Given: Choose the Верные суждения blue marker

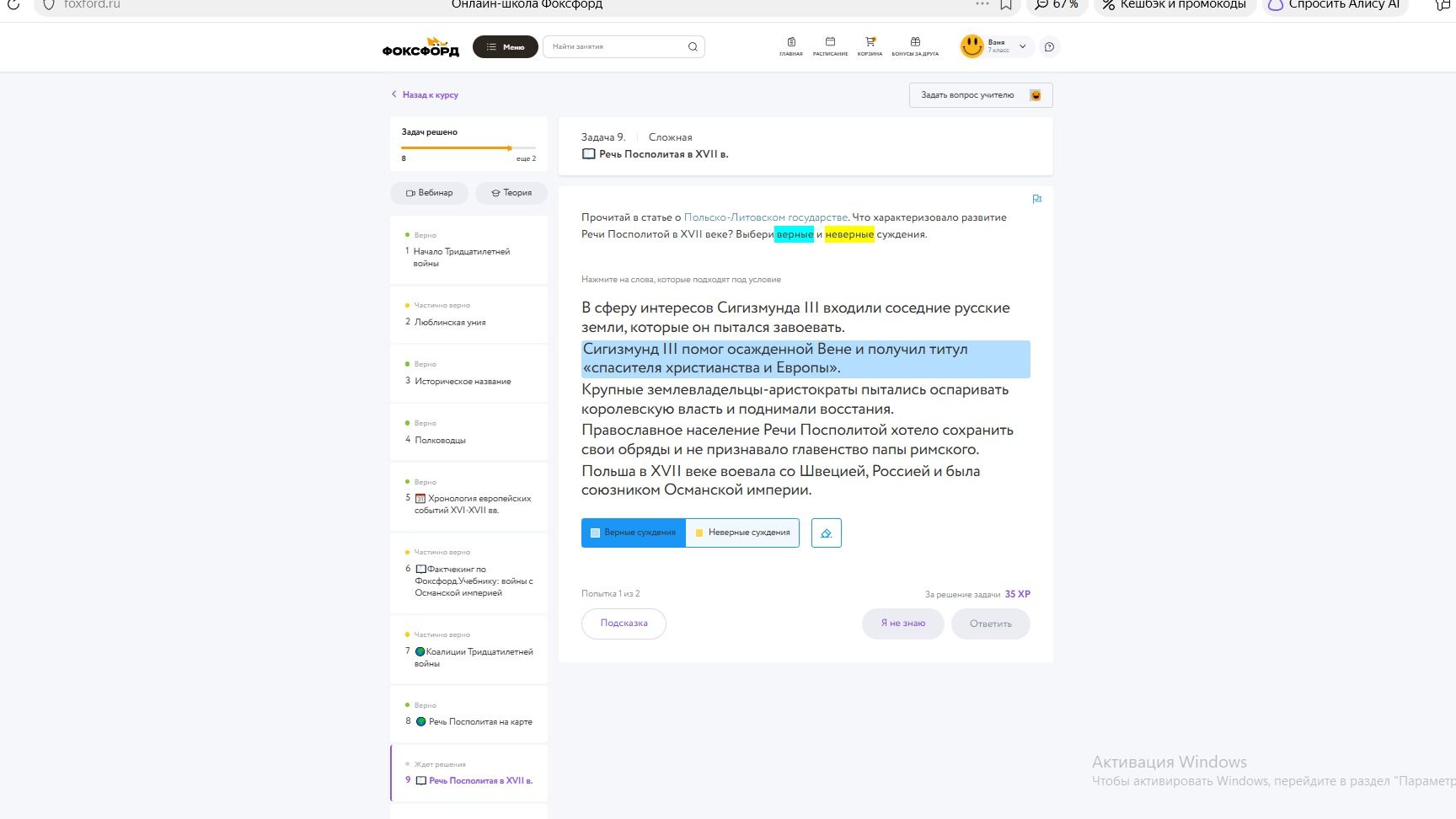Looking at the screenshot, I should point(634,533).
